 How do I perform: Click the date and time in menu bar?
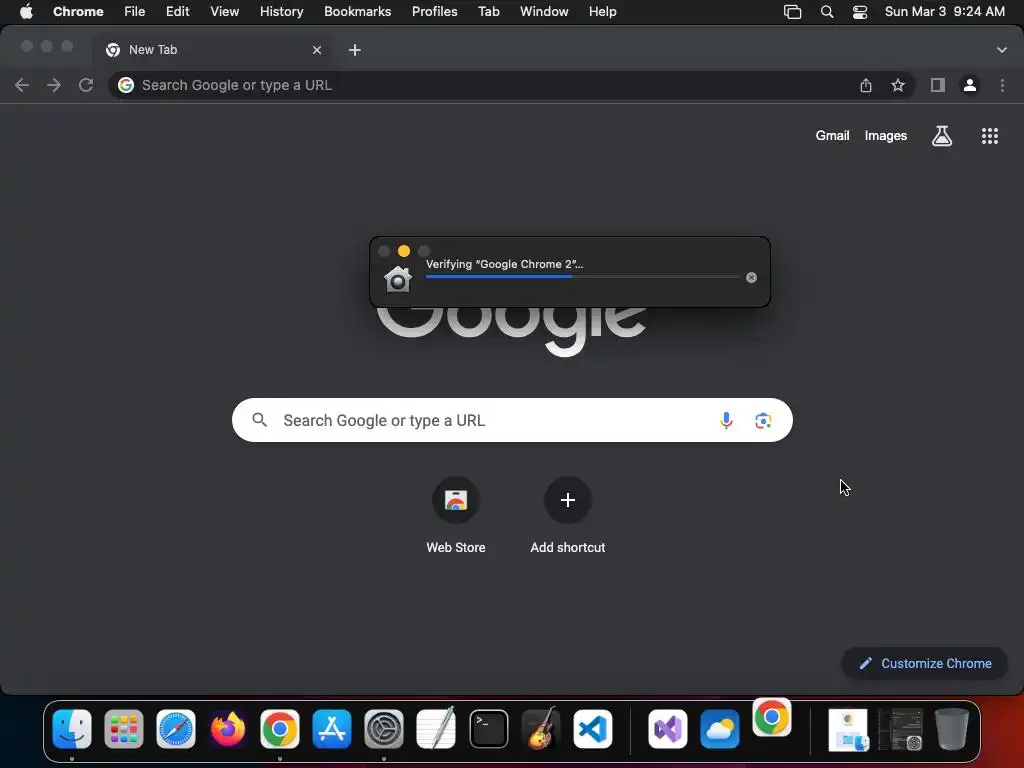point(944,12)
